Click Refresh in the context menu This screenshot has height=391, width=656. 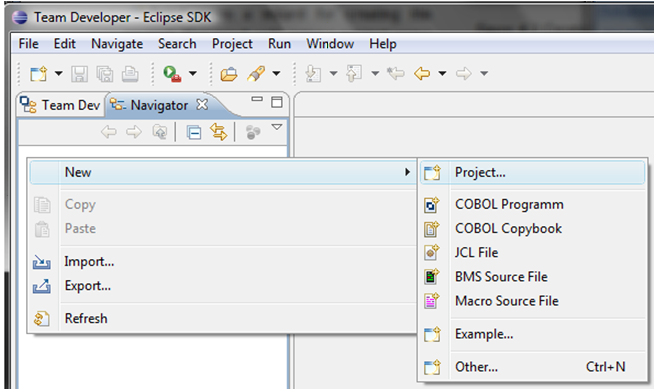[x=223, y=319]
